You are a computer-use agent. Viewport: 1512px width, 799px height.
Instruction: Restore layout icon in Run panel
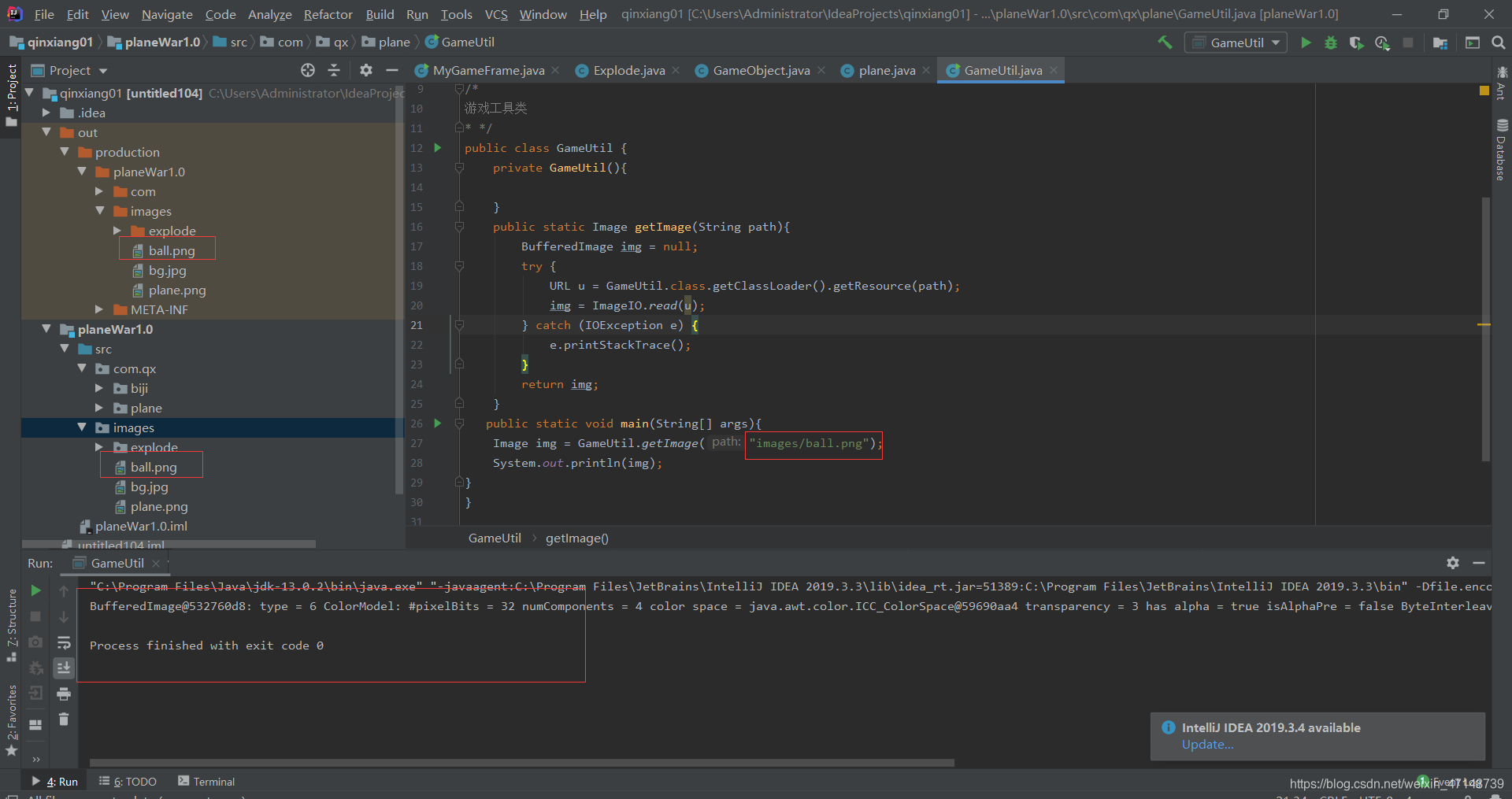35,725
